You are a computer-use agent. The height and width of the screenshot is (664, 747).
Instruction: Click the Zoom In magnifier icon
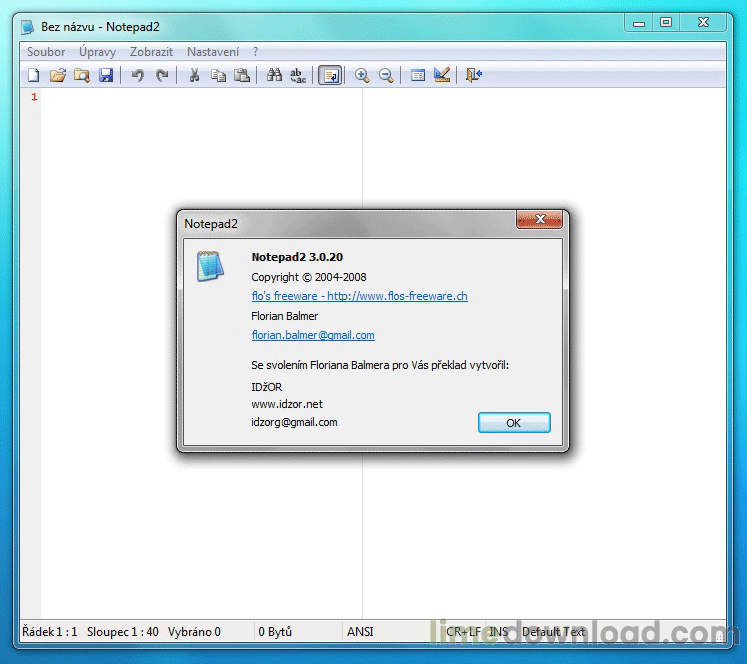tap(362, 75)
